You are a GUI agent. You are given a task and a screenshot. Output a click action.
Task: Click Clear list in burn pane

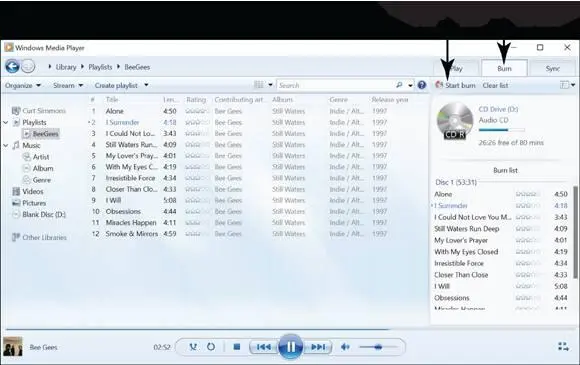(495, 85)
